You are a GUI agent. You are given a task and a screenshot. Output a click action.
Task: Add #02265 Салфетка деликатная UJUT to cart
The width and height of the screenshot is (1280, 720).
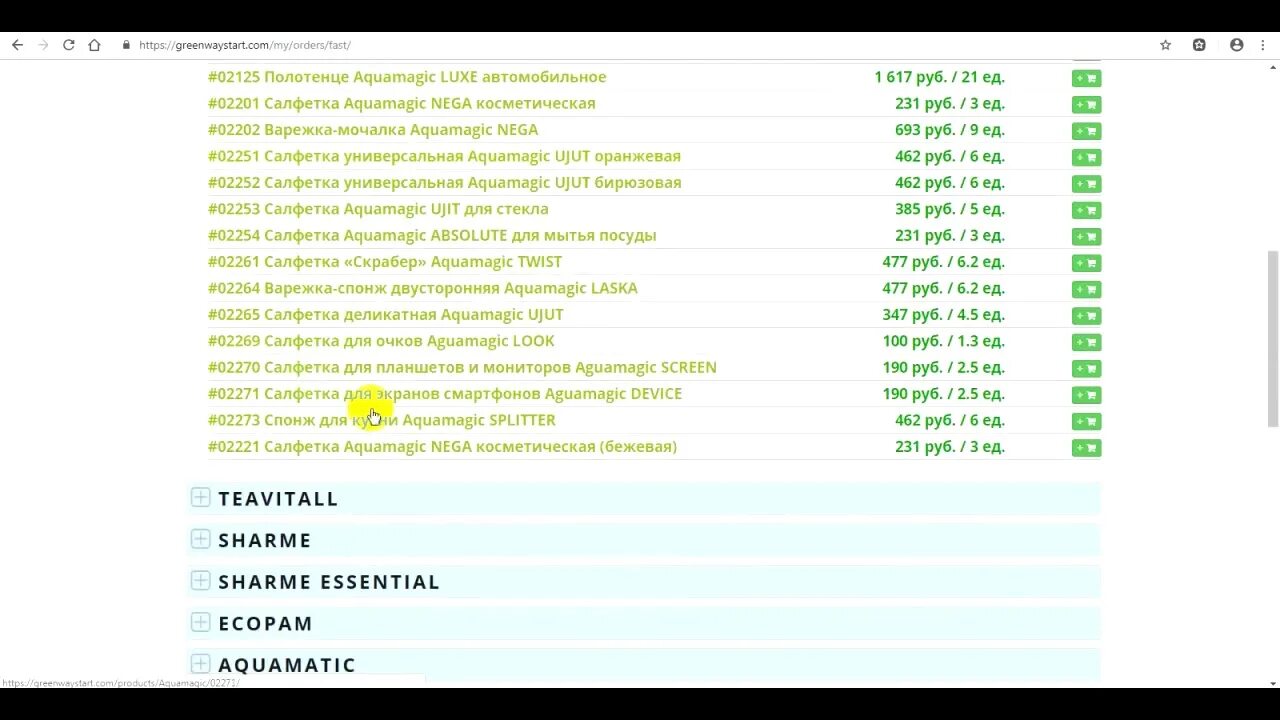[1086, 316]
